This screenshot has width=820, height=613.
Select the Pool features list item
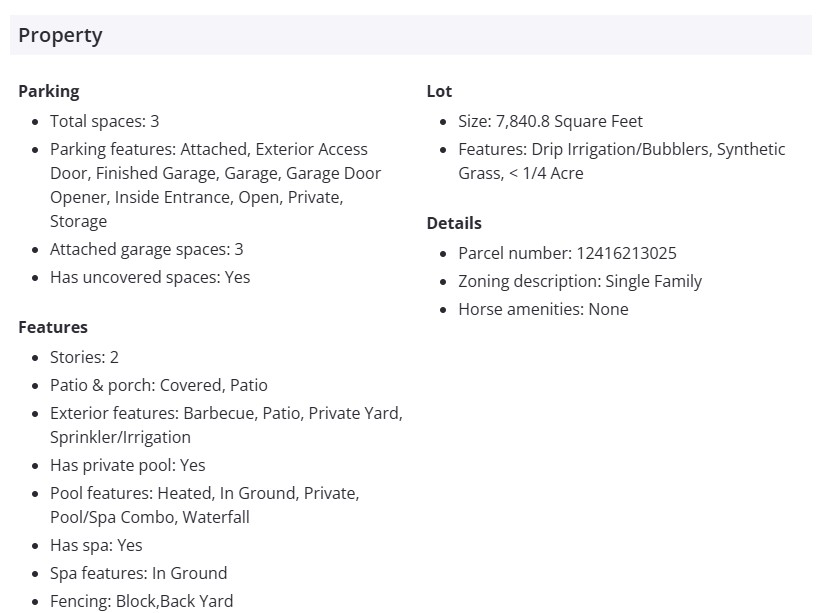pos(204,505)
